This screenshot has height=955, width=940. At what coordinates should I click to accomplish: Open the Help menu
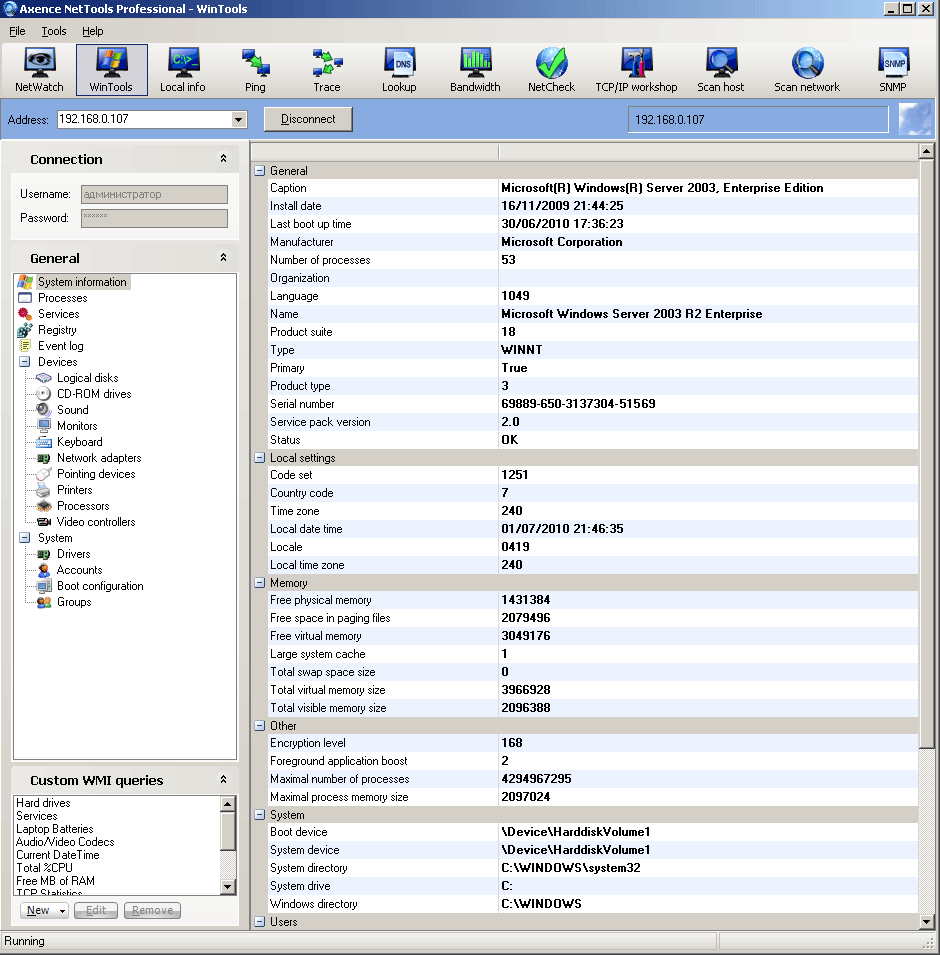[x=93, y=31]
